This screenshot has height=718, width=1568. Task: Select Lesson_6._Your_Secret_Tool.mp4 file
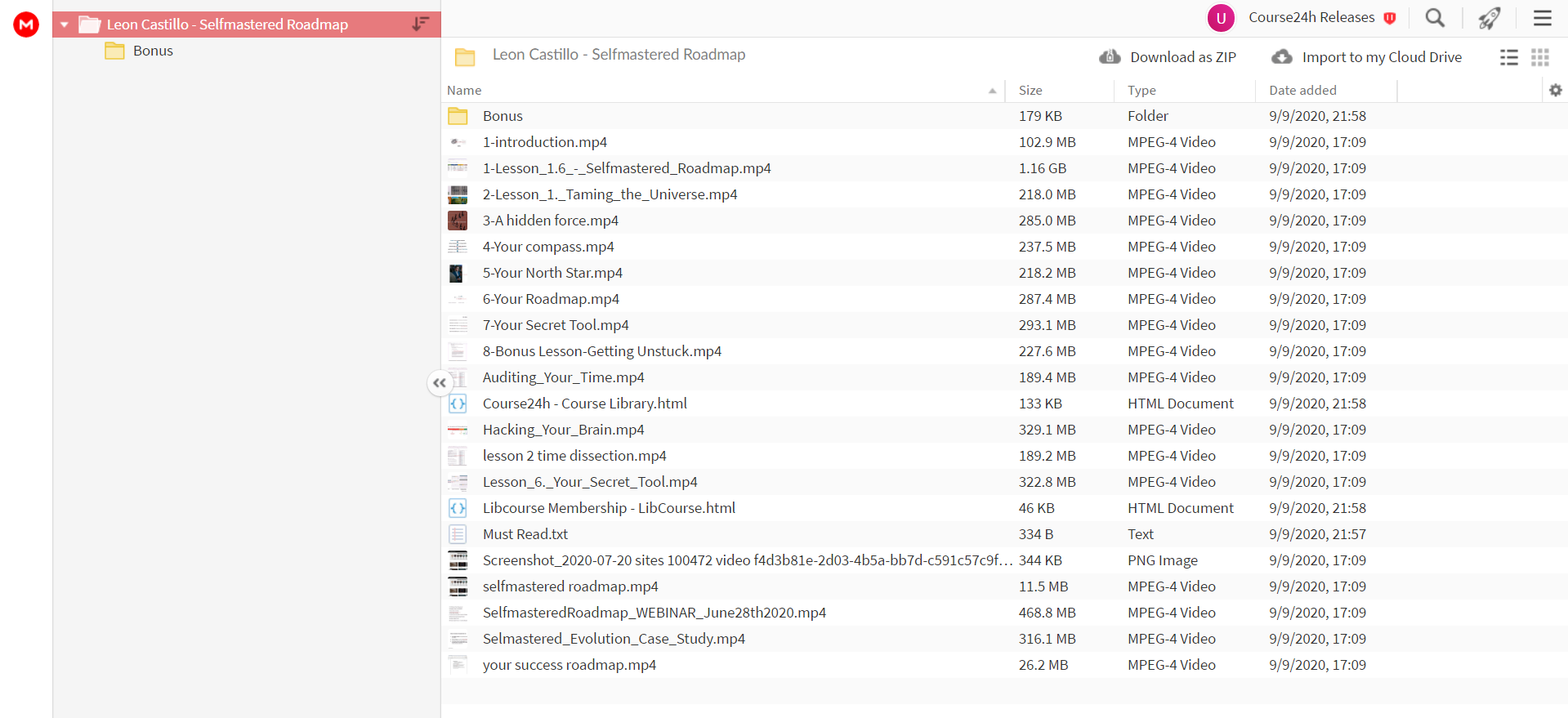(x=590, y=482)
